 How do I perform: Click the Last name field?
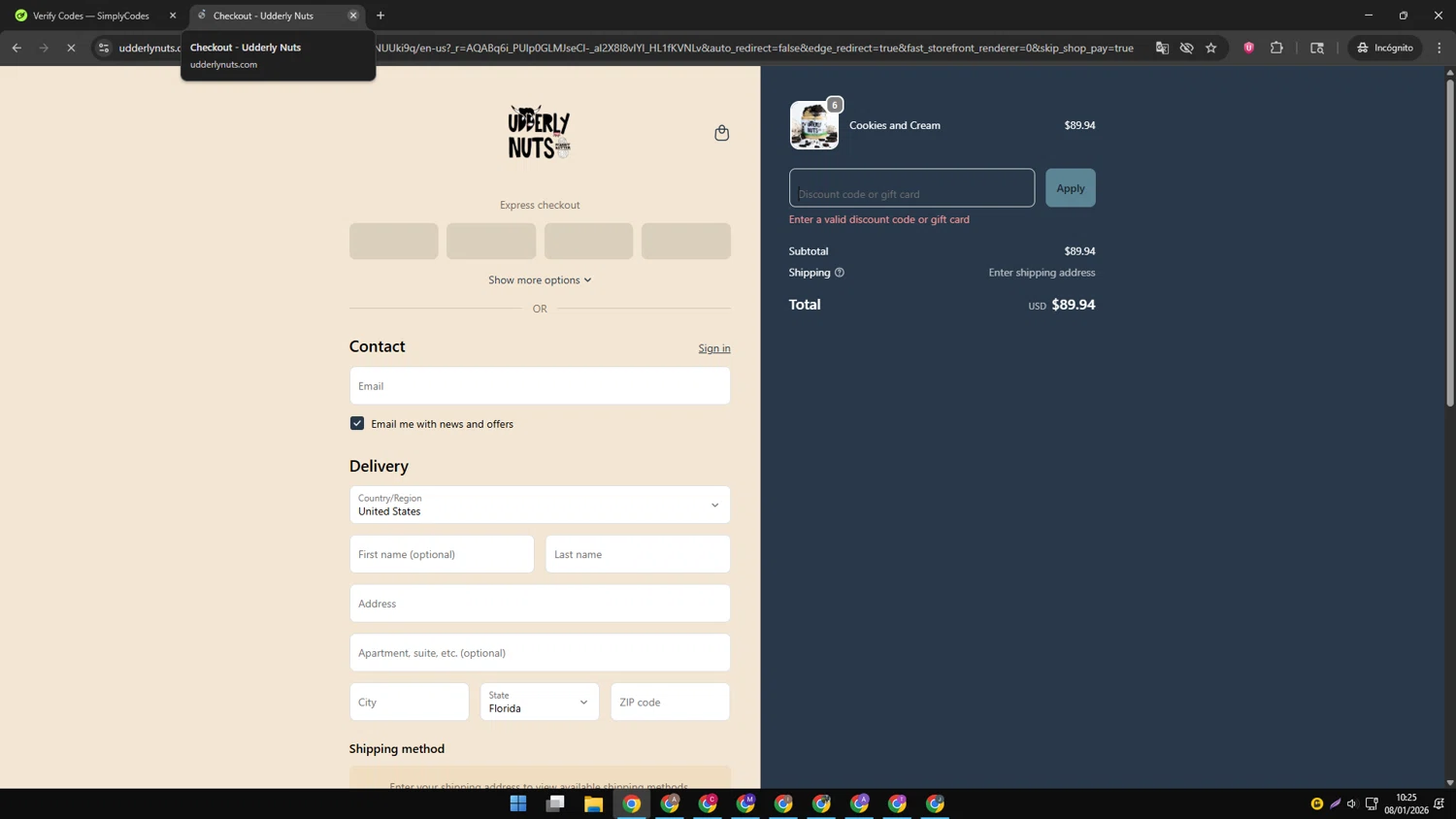(x=638, y=554)
